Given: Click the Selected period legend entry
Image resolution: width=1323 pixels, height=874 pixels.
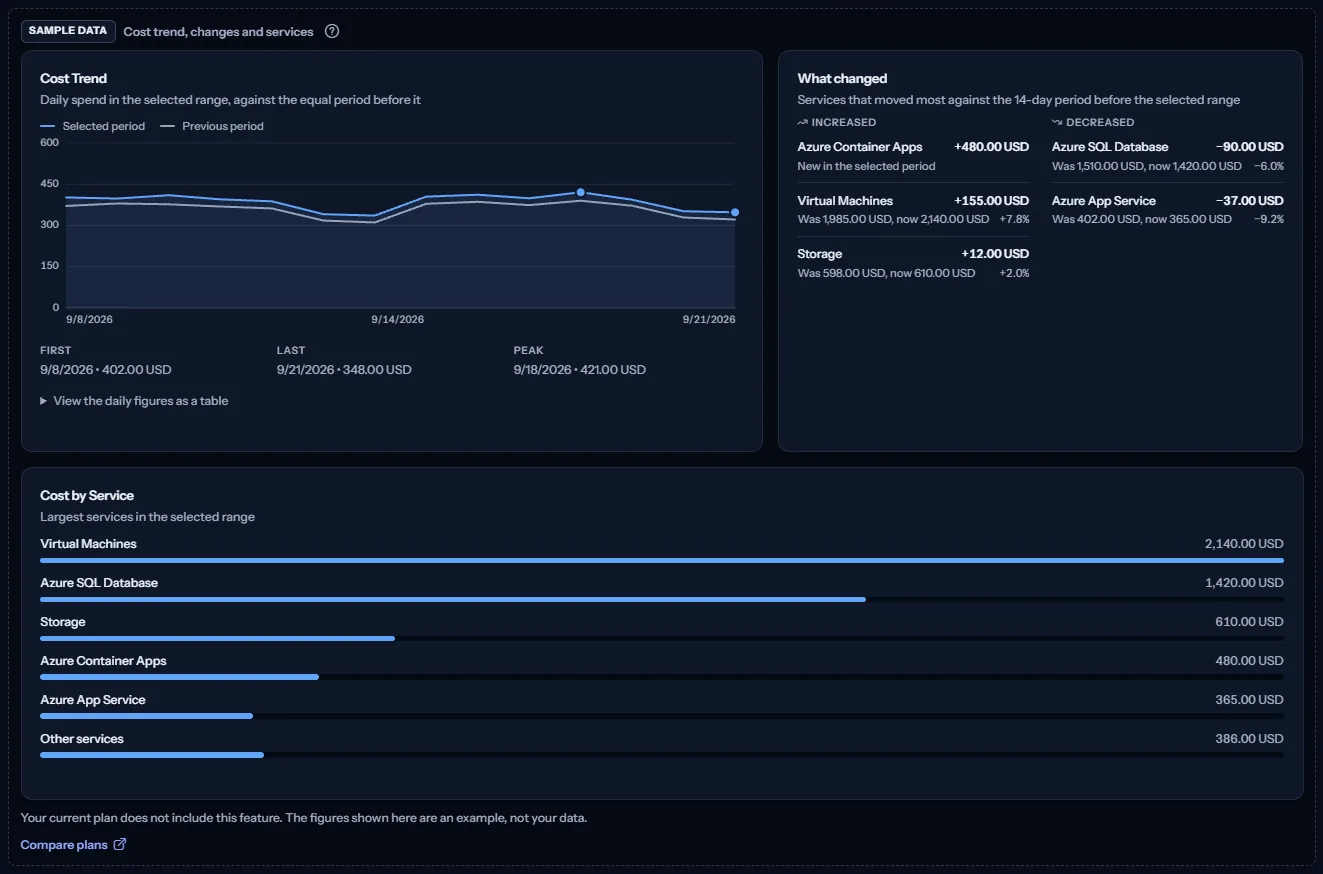Looking at the screenshot, I should coord(92,126).
